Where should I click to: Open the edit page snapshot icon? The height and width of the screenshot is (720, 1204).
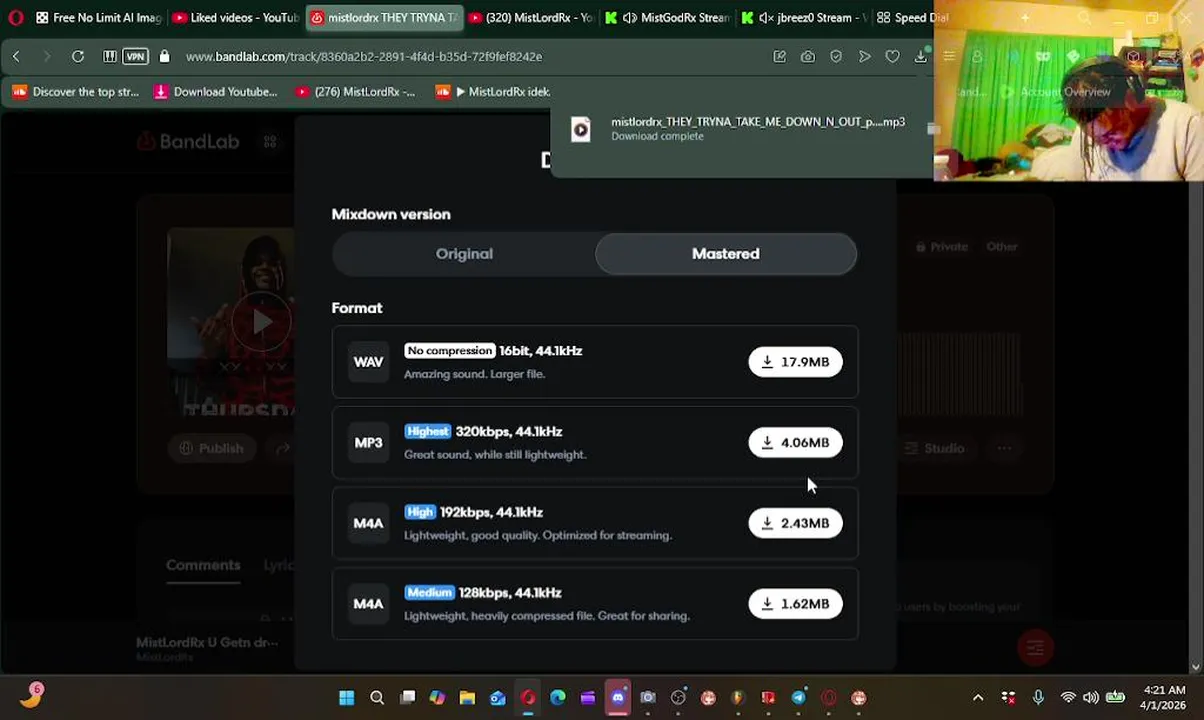click(x=779, y=57)
